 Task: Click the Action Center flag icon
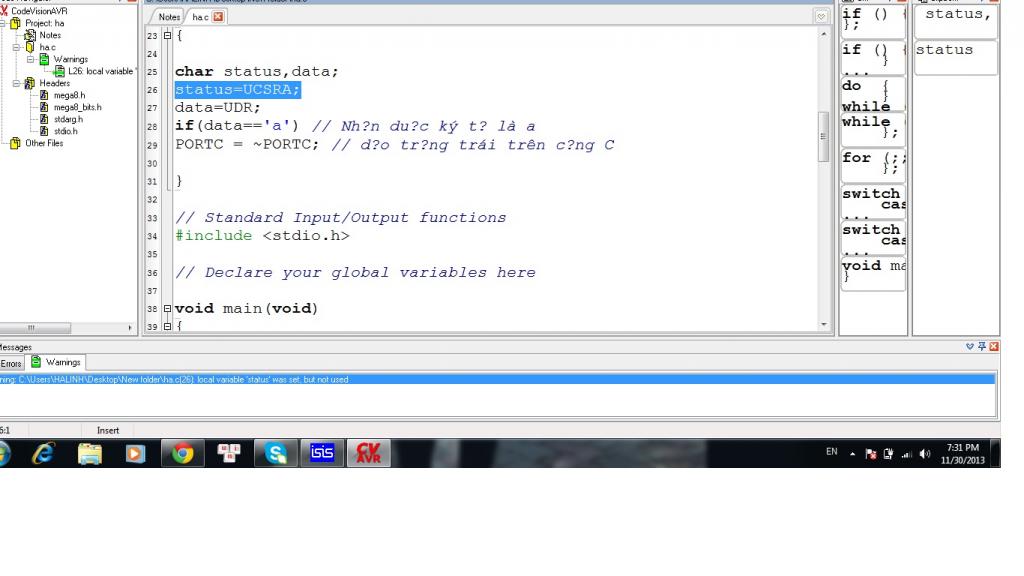[x=871, y=454]
